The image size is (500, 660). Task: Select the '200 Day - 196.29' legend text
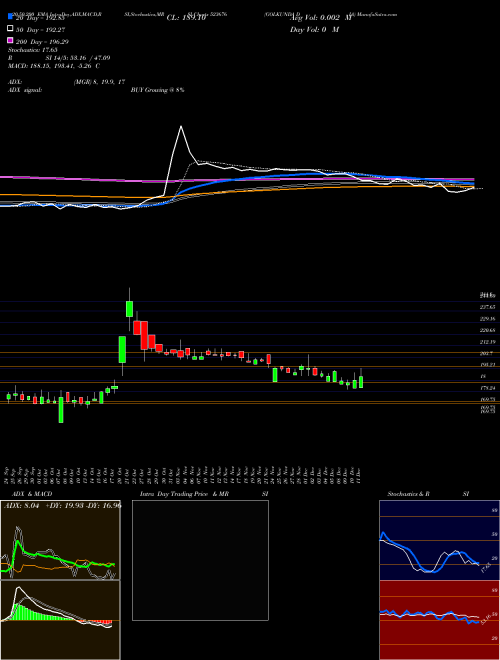(42, 42)
